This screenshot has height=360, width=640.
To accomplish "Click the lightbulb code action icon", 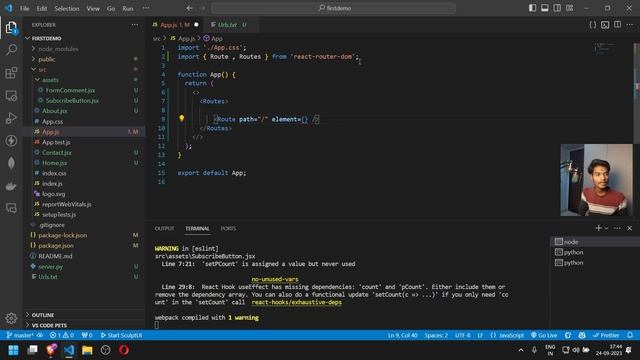I will point(182,118).
